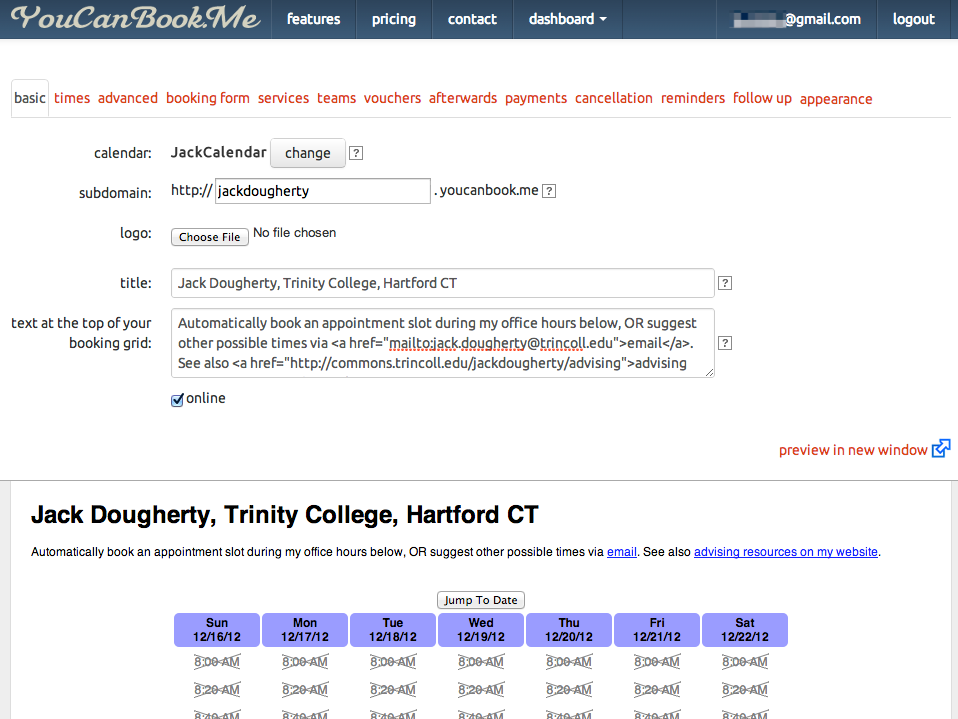958x719 pixels.
Task: Click the 8:20 AM slot under Thursday
Action: pyautogui.click(x=569, y=690)
